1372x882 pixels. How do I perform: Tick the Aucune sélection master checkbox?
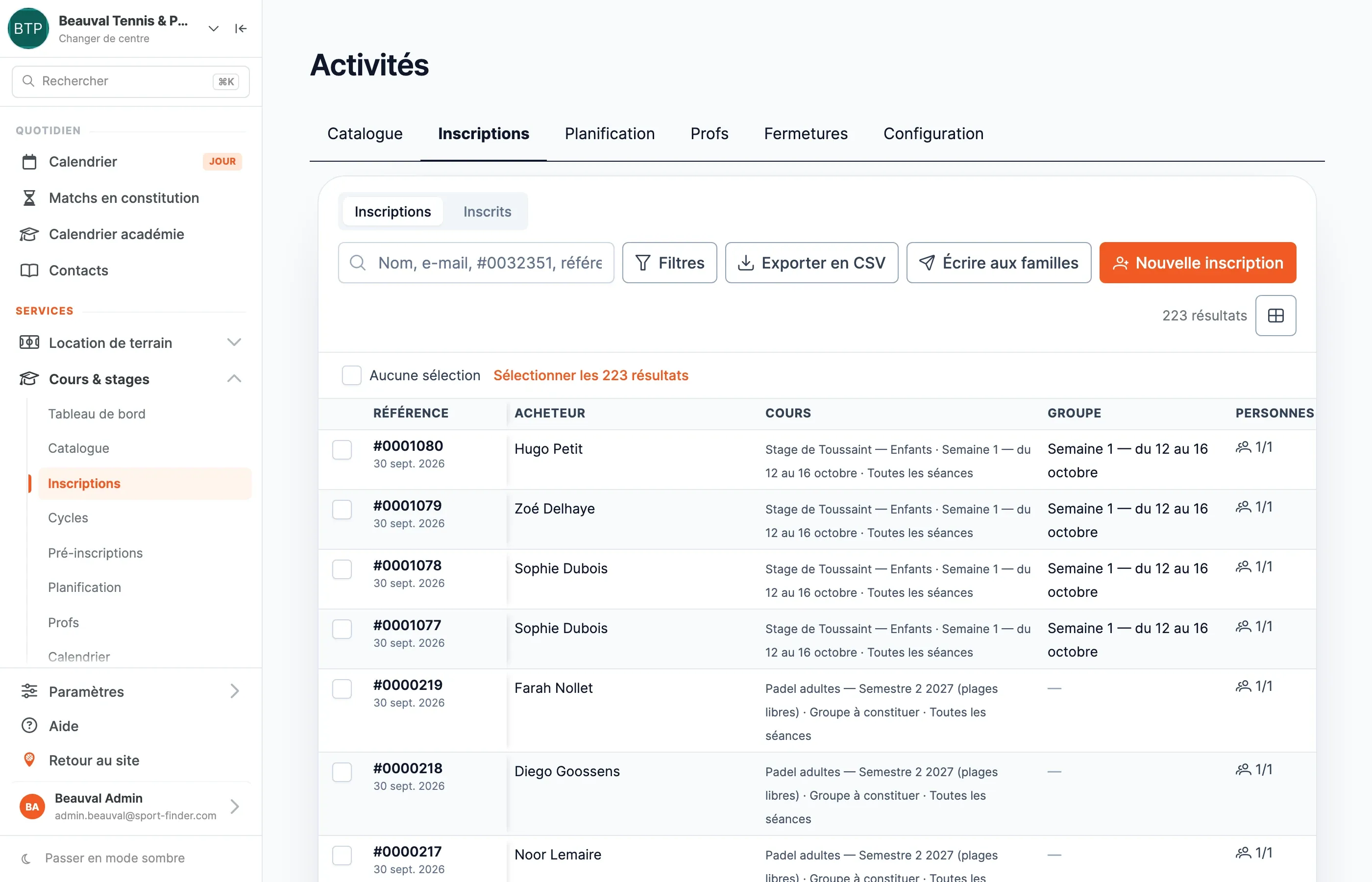[x=351, y=375]
